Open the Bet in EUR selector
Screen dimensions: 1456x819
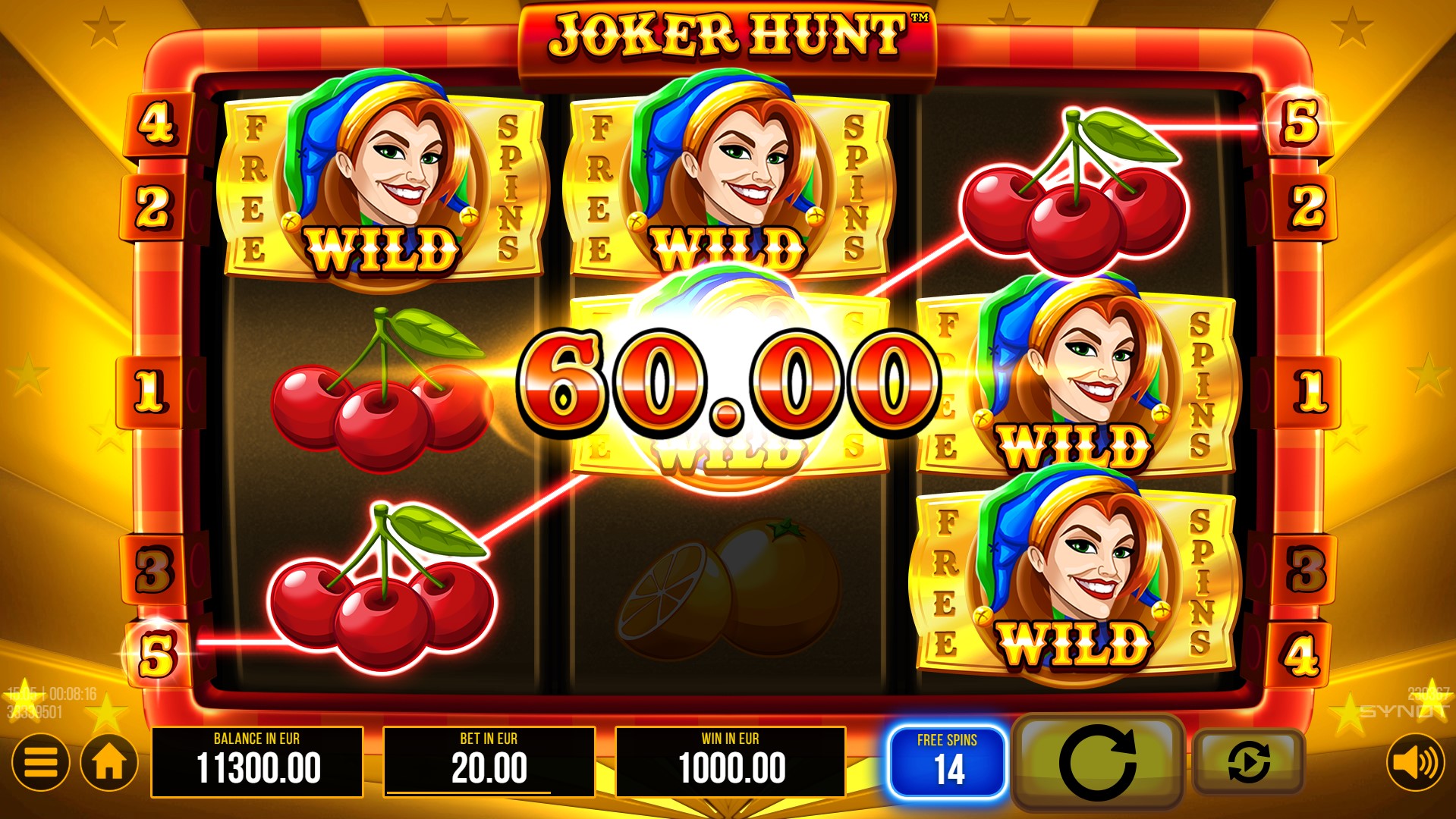[489, 761]
